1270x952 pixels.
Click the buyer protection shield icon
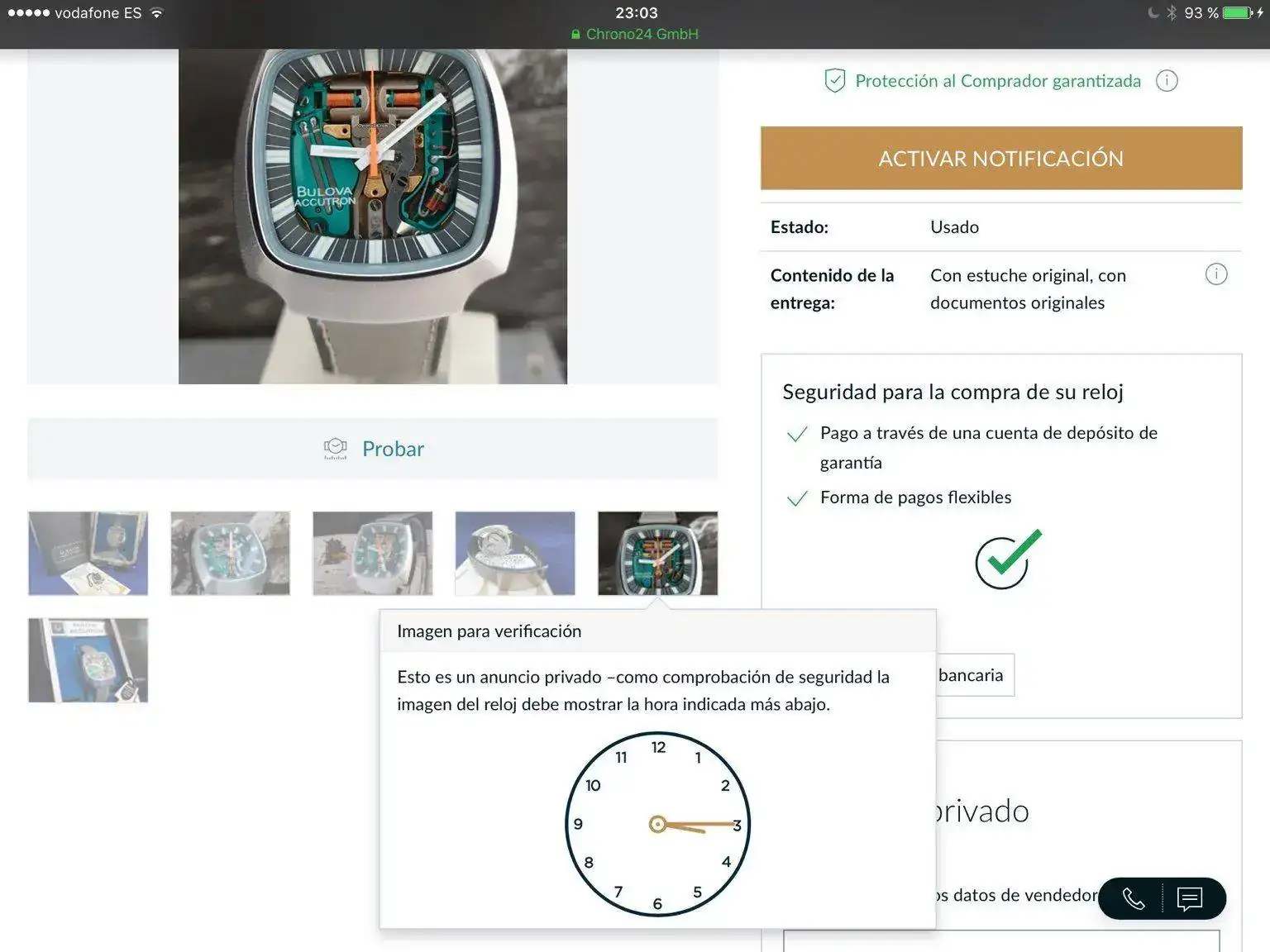(x=834, y=81)
